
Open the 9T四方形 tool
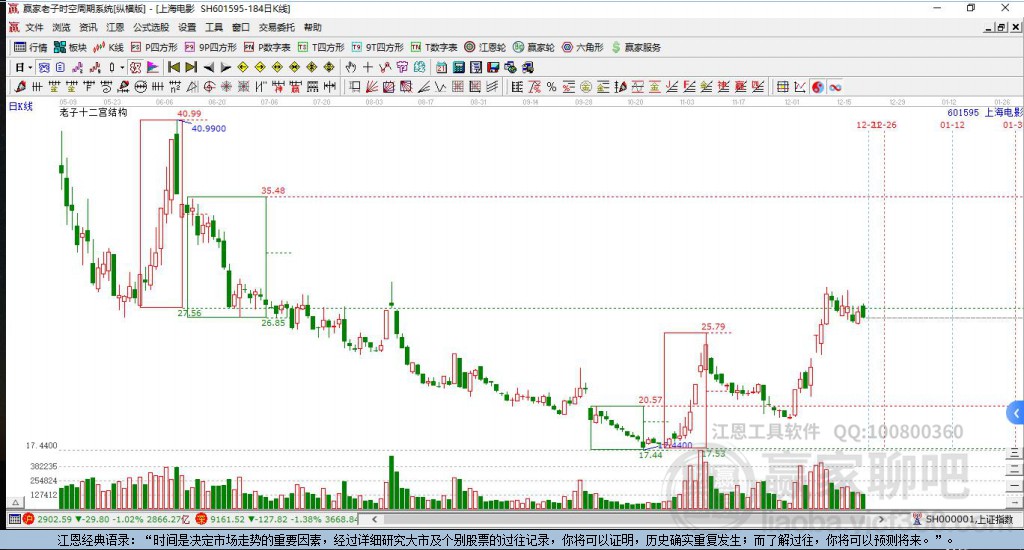(377, 47)
